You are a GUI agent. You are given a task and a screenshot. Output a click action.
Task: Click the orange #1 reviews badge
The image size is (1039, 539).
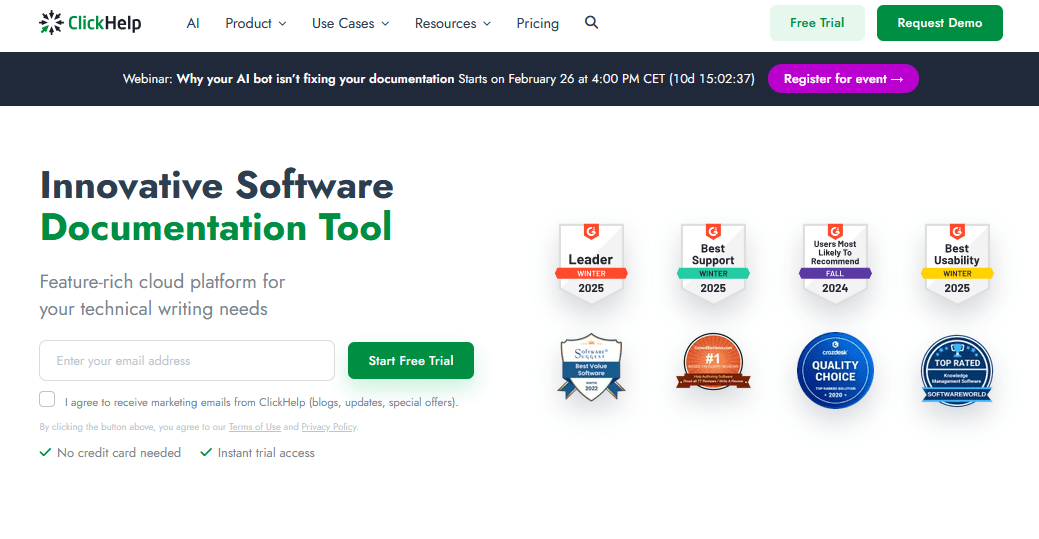(x=713, y=361)
